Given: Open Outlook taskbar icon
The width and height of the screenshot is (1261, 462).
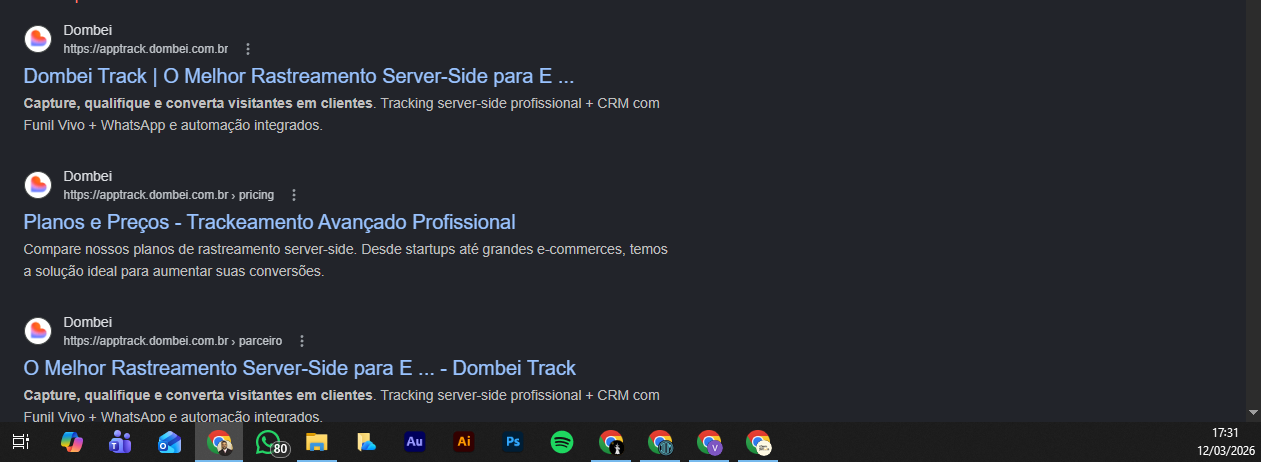Looking at the screenshot, I should (x=169, y=442).
